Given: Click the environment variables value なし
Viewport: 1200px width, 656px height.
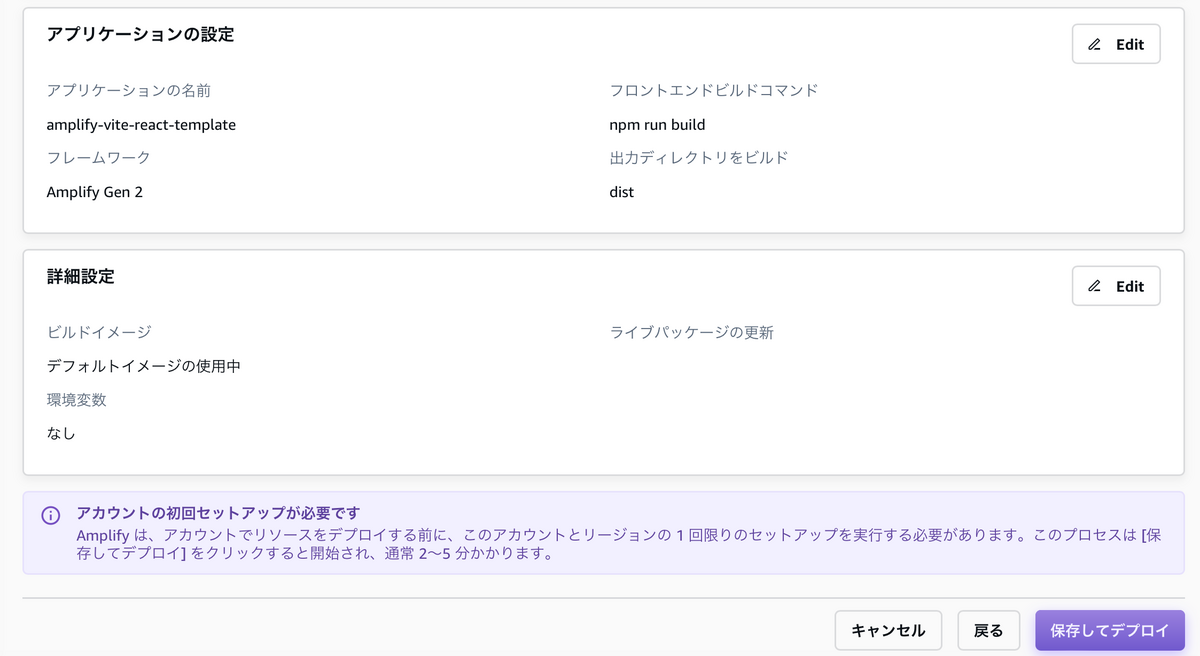Looking at the screenshot, I should (61, 434).
